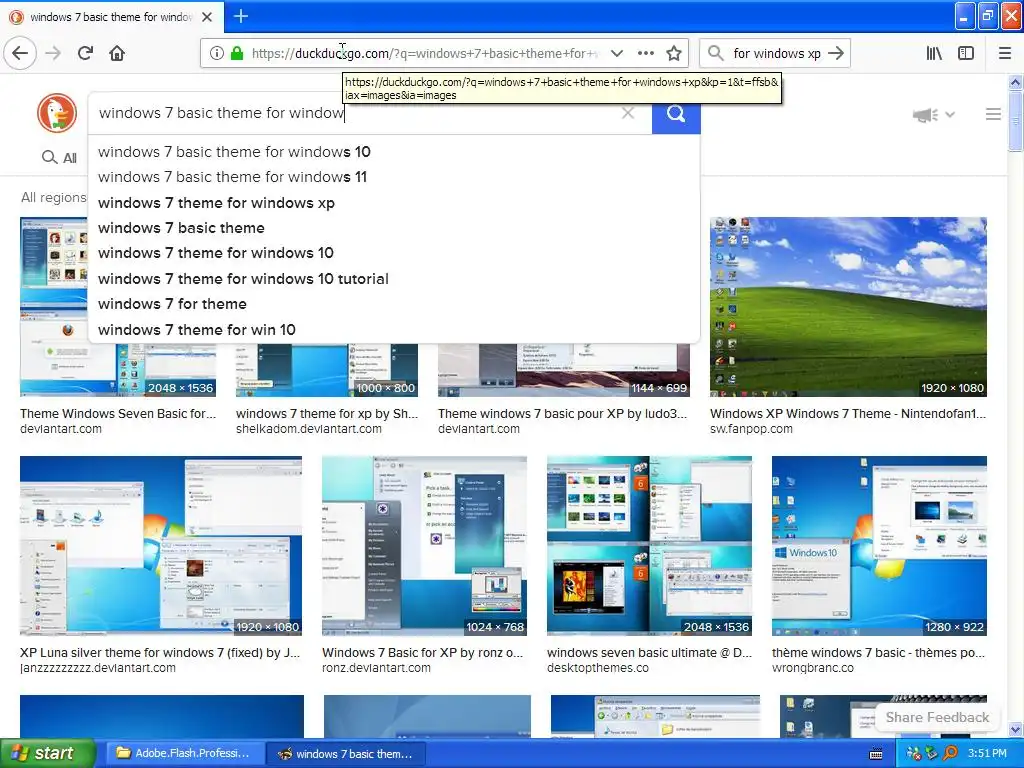Open the address bar history dropdown

(x=616, y=54)
